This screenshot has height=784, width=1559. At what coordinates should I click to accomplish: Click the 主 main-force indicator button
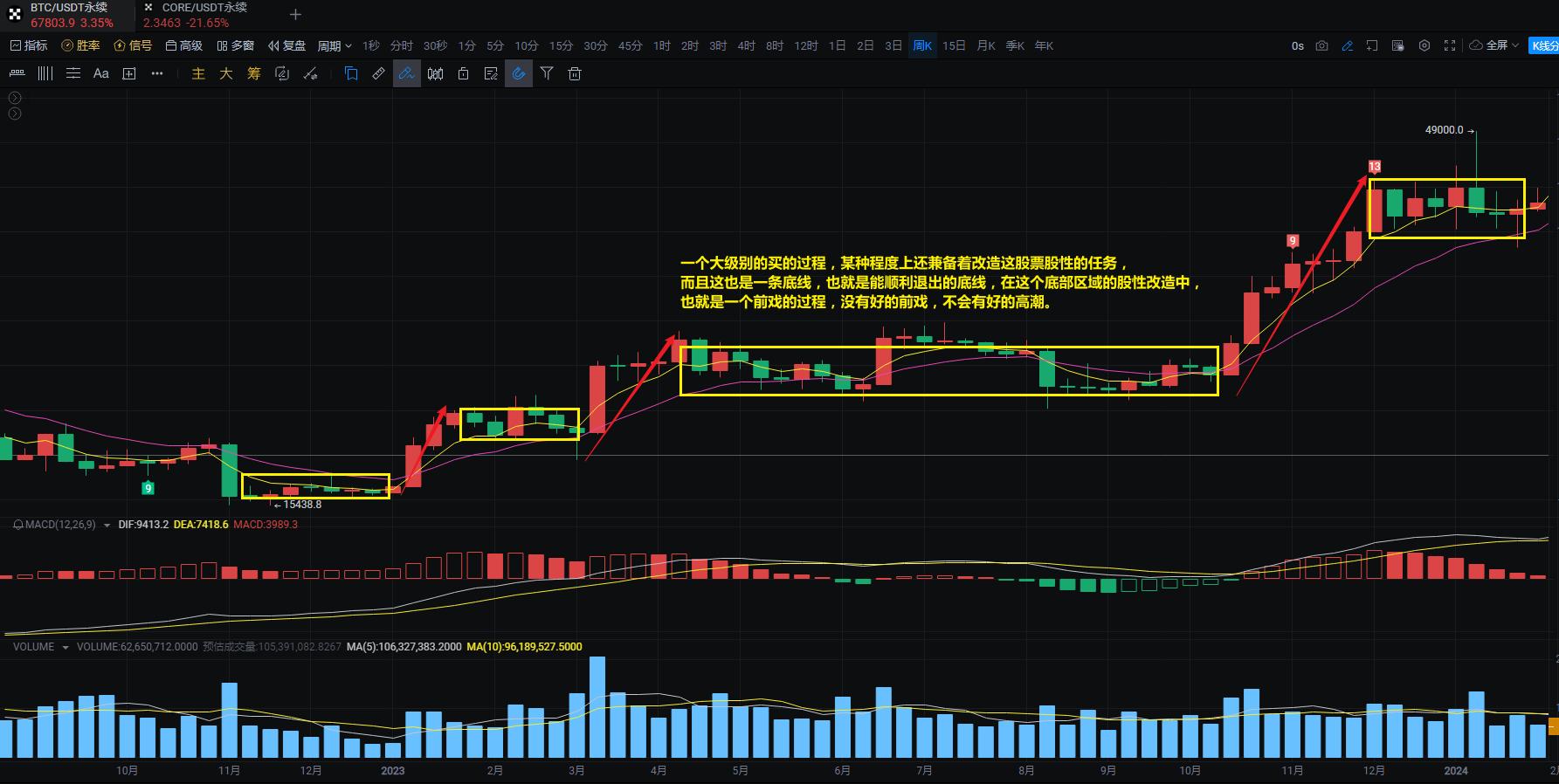tap(198, 73)
